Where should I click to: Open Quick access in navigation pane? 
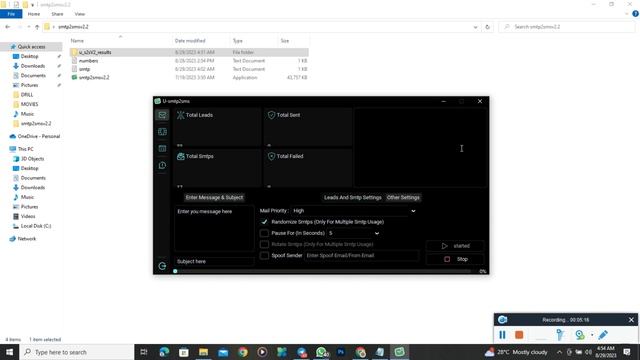(31, 47)
